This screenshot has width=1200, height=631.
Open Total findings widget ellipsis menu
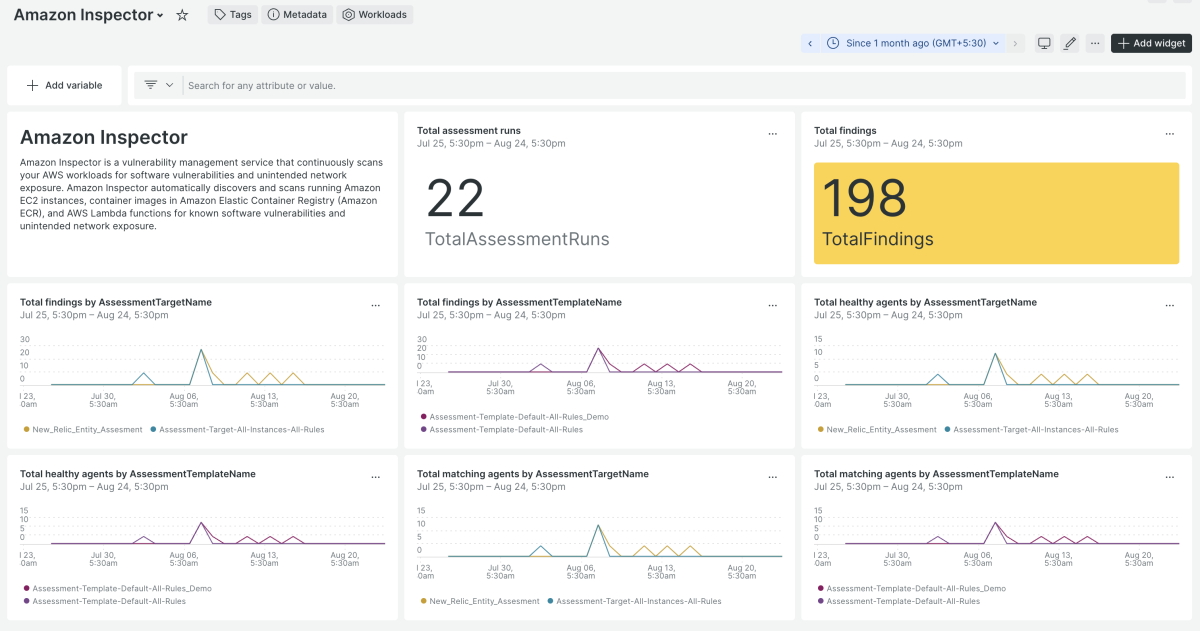click(x=1170, y=134)
